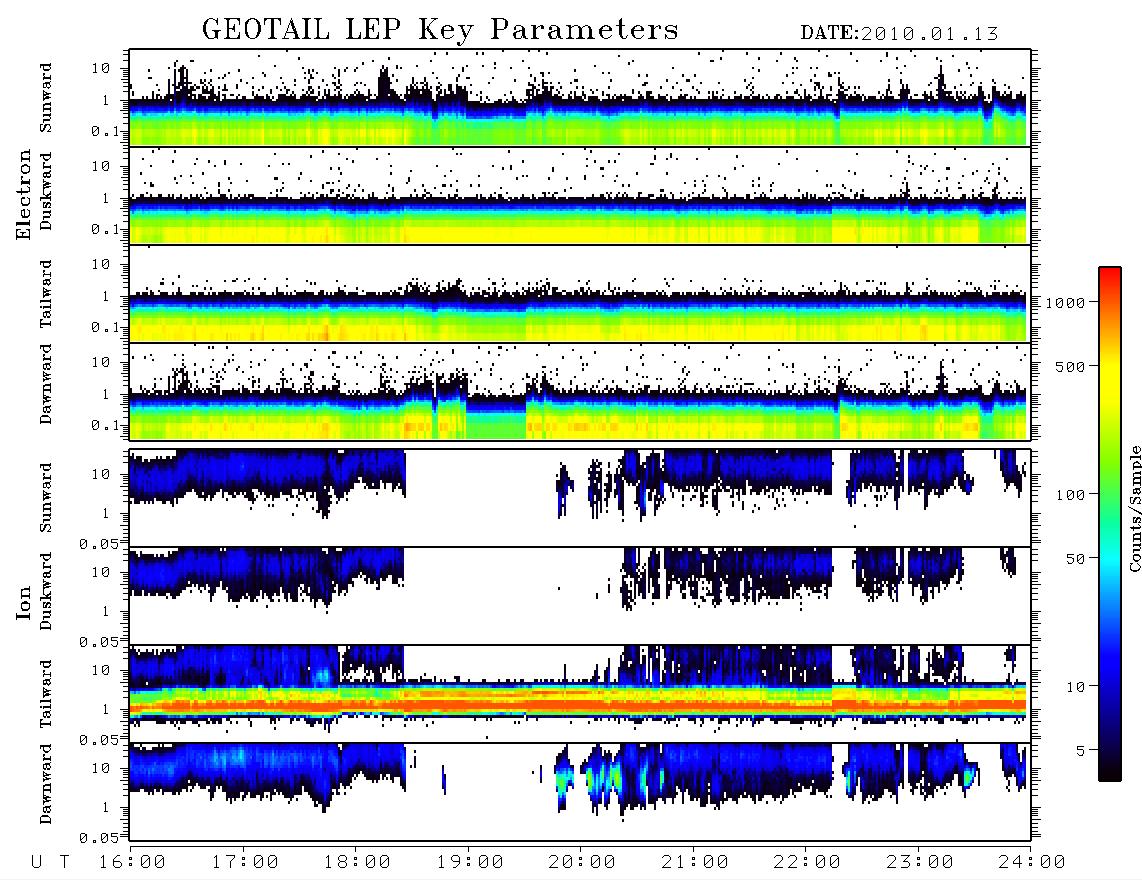1142x880 pixels.
Task: Click the "21:00" time tick label
Action: 695,863
